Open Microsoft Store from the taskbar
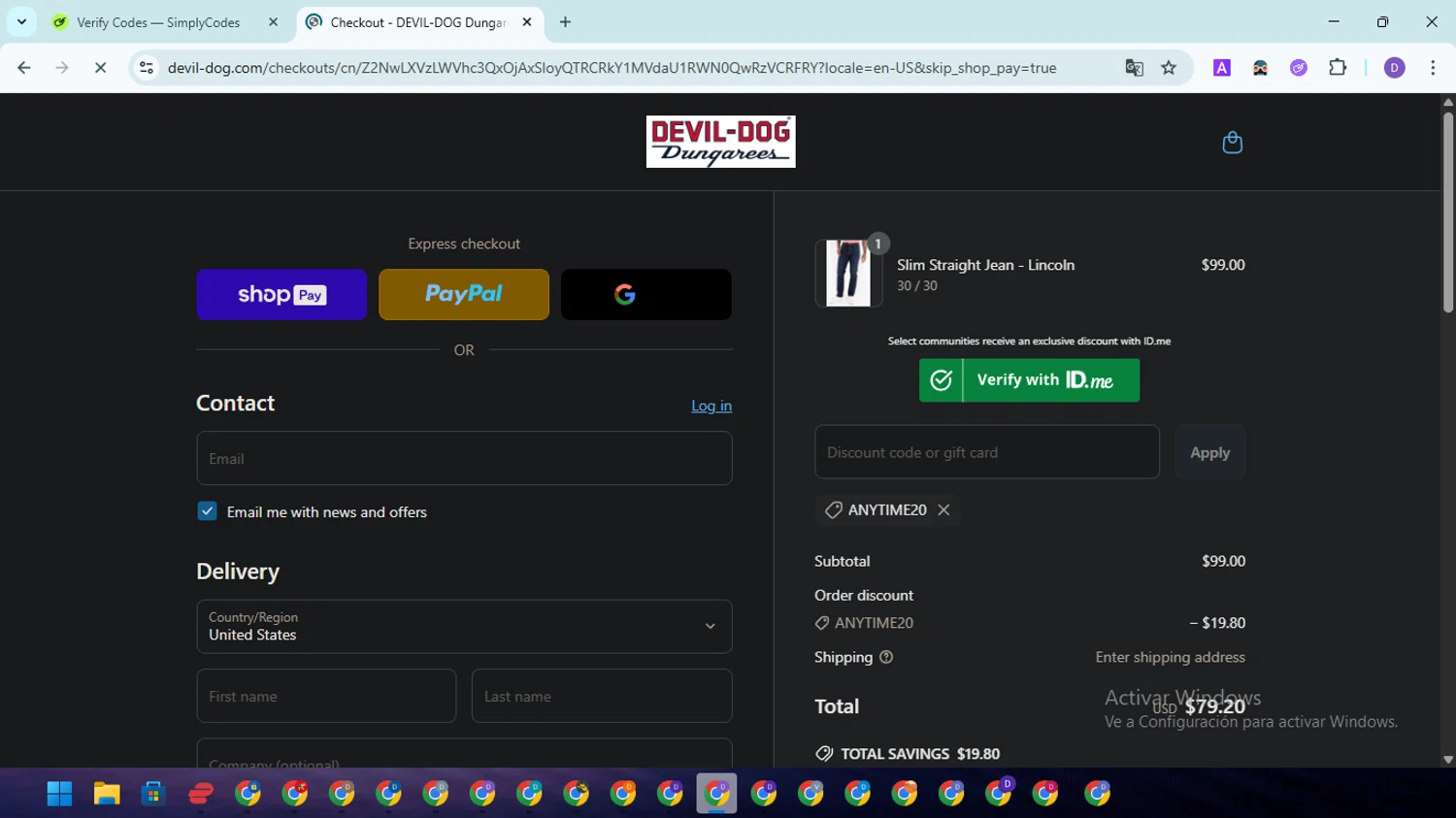1456x818 pixels. (x=153, y=794)
